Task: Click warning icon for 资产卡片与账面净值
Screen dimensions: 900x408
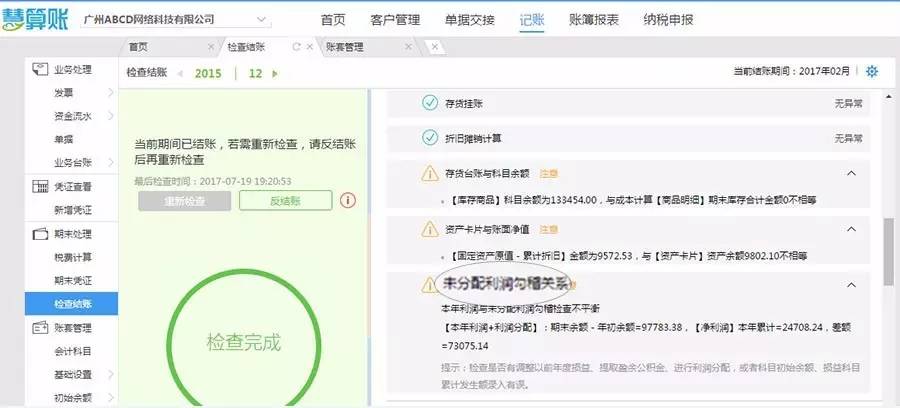Action: pyautogui.click(x=429, y=229)
